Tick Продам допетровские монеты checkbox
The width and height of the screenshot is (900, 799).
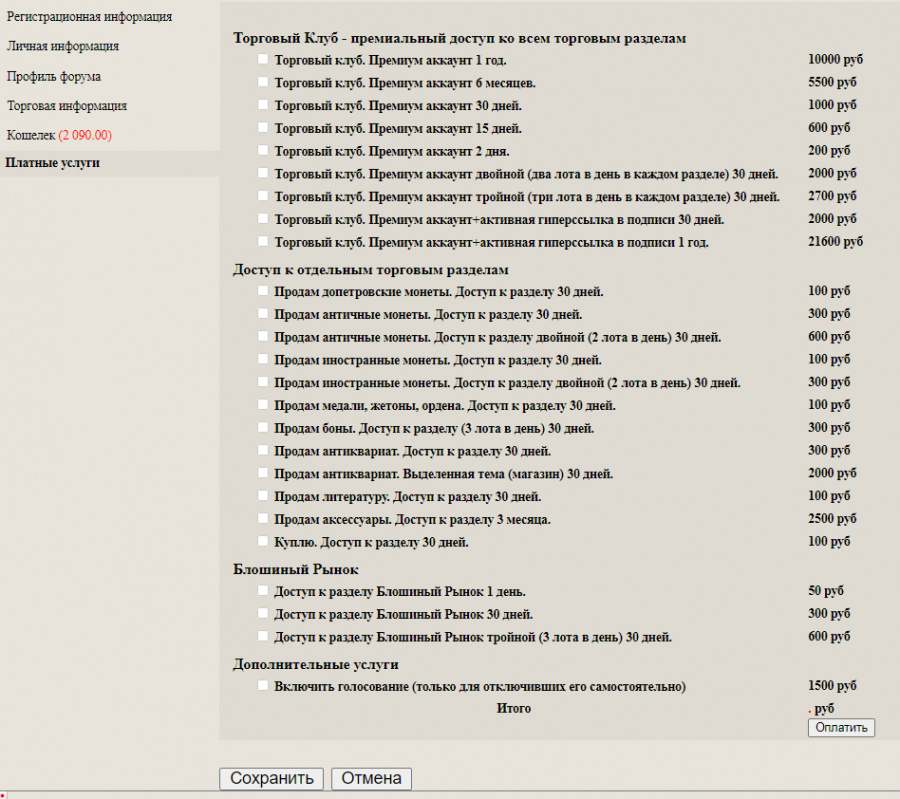click(x=263, y=290)
